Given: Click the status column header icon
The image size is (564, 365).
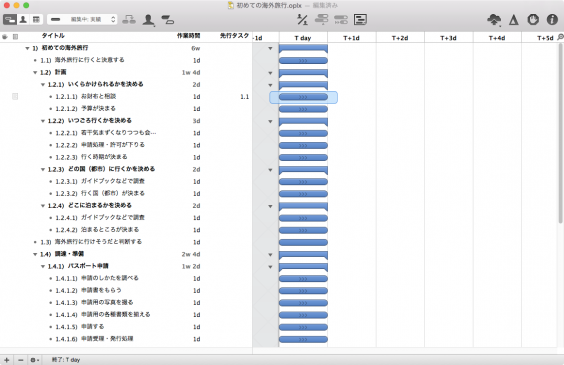Looking at the screenshot, I should tap(5, 36).
